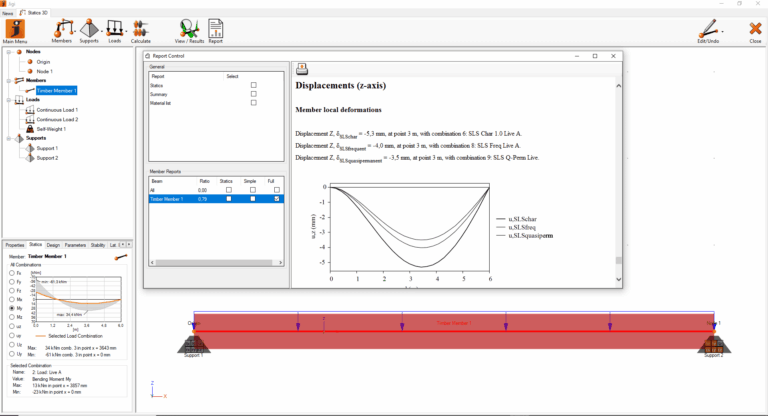Collapse the Loads tree group
Screen dimensions: 768x416
coord(7,100)
